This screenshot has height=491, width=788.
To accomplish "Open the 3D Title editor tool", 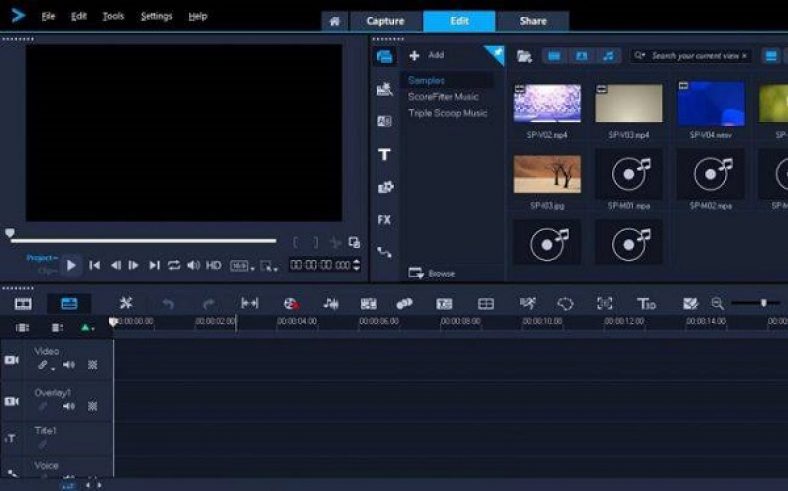I will [646, 303].
